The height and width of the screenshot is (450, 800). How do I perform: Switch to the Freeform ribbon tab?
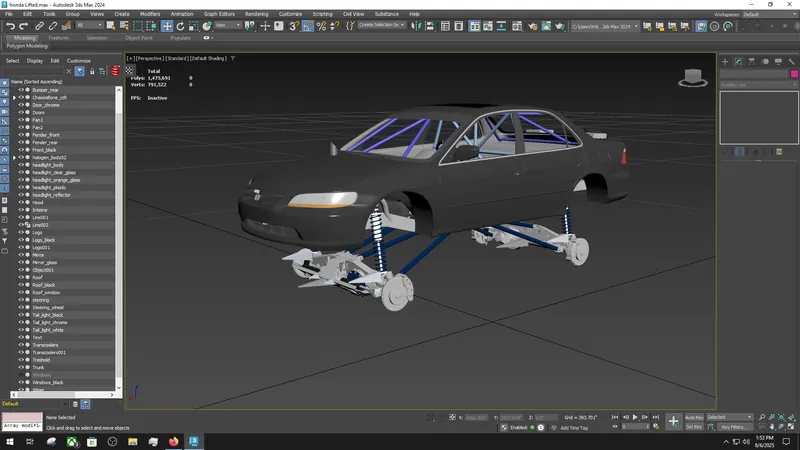pyautogui.click(x=59, y=38)
